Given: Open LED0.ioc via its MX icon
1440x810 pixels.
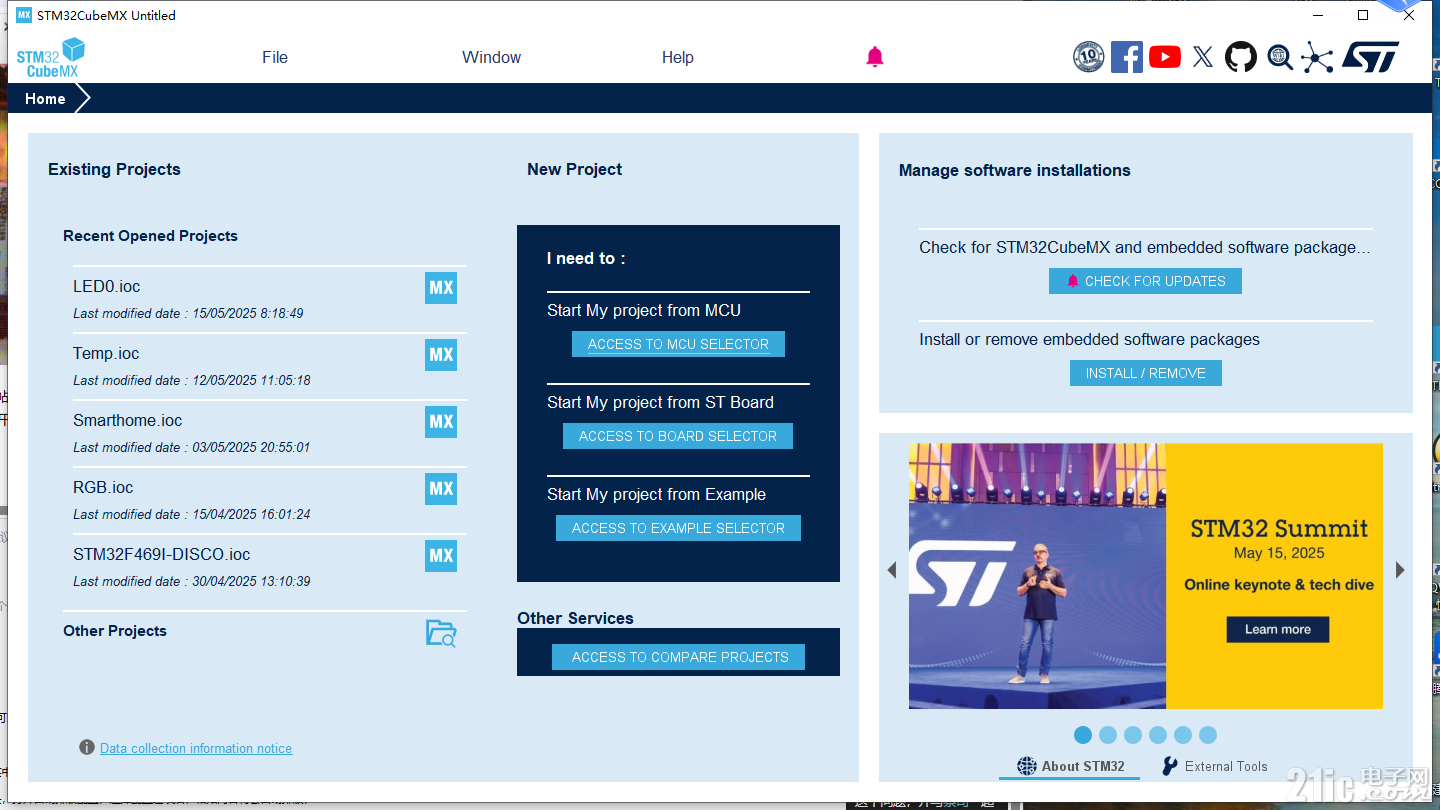Looking at the screenshot, I should [x=441, y=288].
